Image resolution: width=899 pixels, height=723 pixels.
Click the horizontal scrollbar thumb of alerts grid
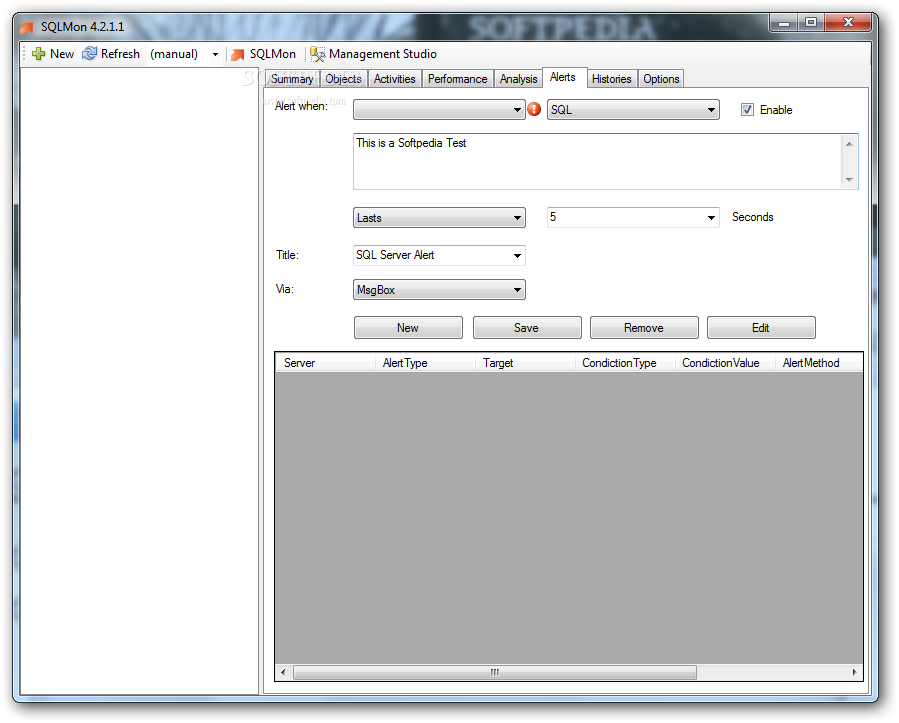[495, 672]
